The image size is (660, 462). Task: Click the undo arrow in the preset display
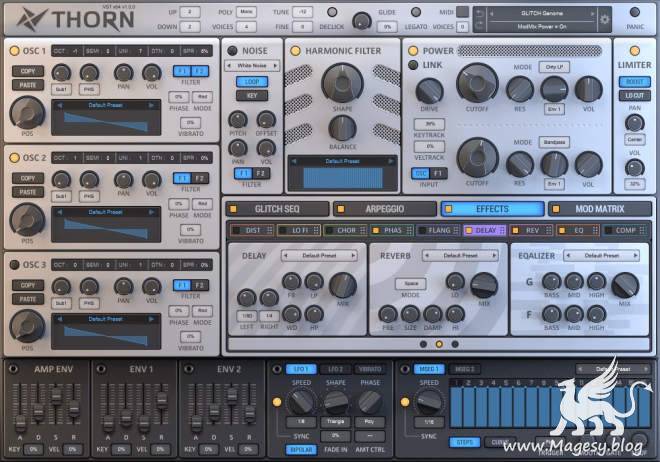pos(479,13)
